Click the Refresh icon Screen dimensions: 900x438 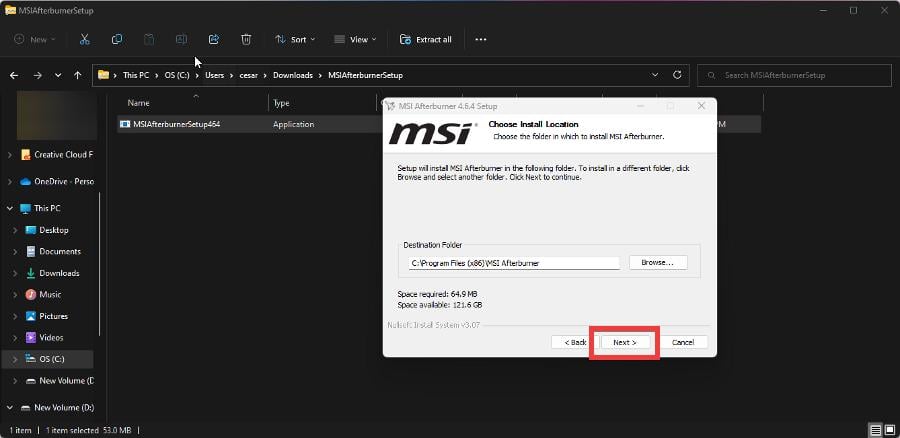point(677,75)
